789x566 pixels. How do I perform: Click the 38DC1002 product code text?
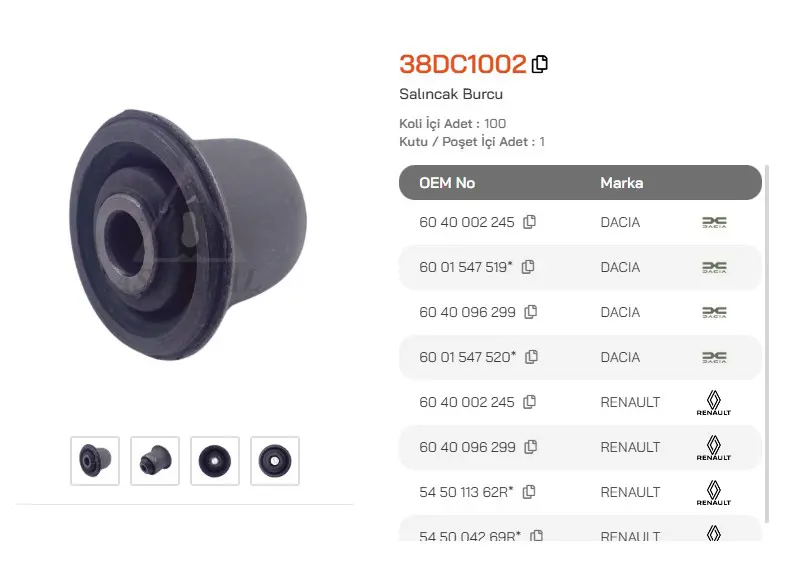[x=462, y=64]
